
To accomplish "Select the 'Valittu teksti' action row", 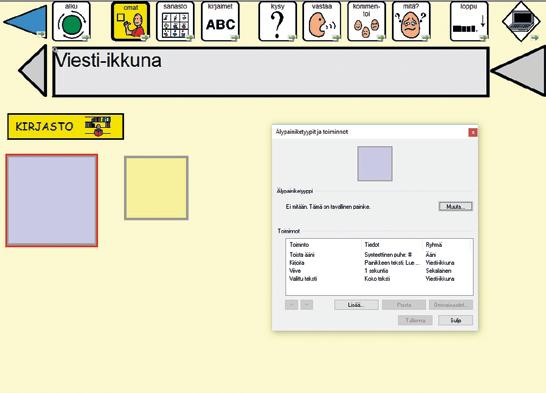I will coord(379,279).
